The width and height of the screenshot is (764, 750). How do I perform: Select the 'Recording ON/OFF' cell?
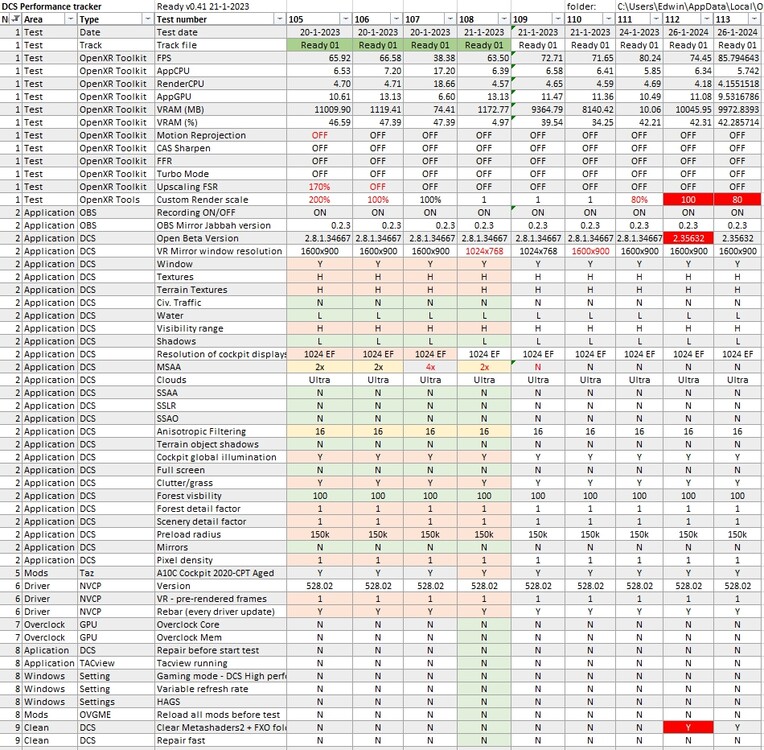click(x=220, y=212)
